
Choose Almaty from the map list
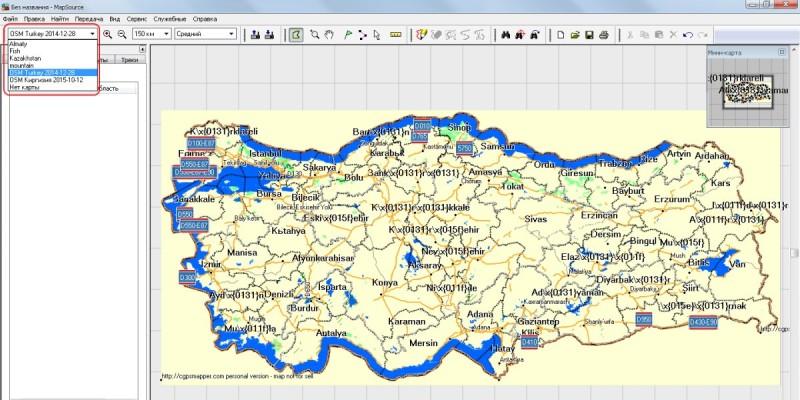coord(52,44)
